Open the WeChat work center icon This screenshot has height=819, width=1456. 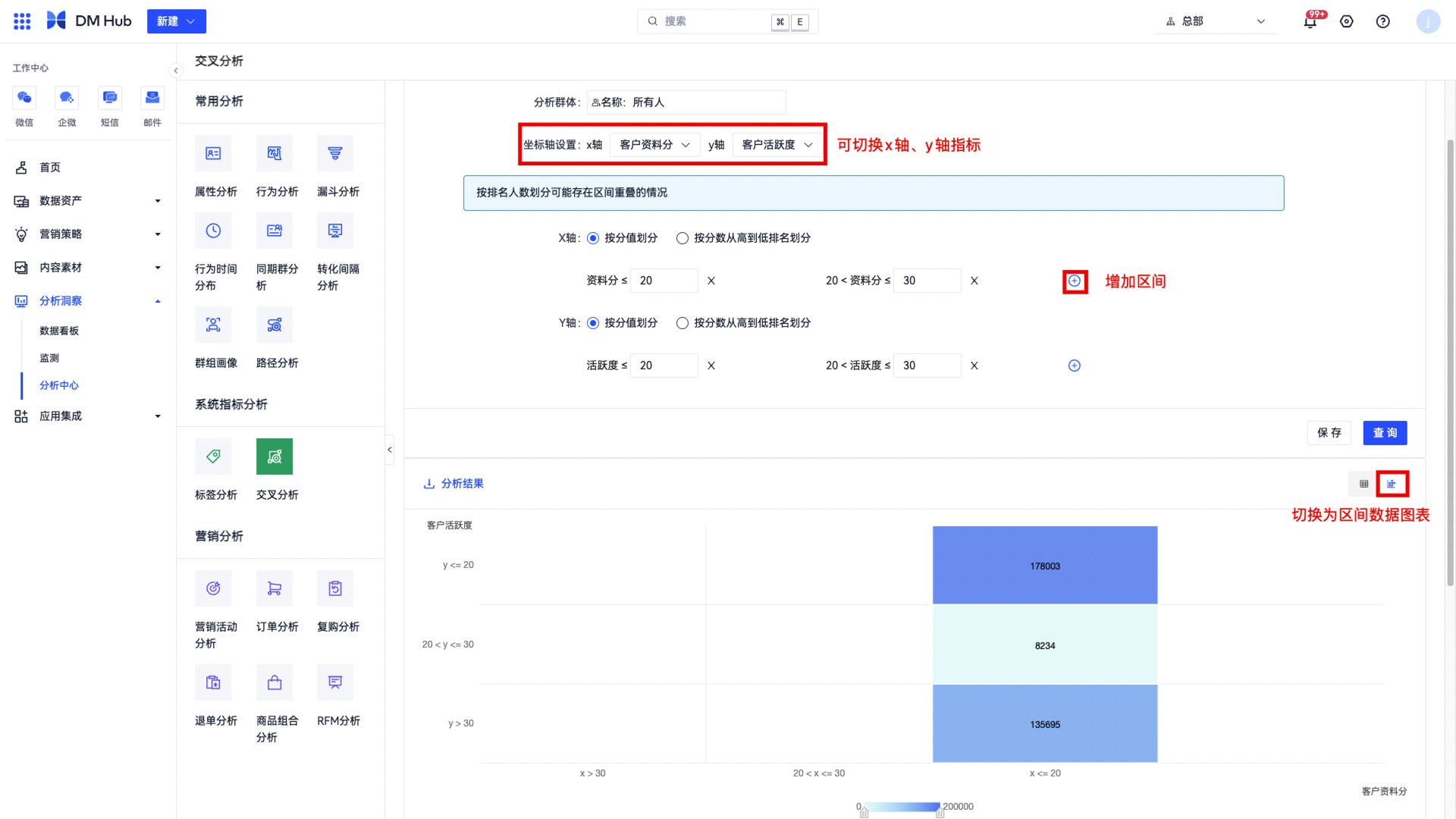24,98
